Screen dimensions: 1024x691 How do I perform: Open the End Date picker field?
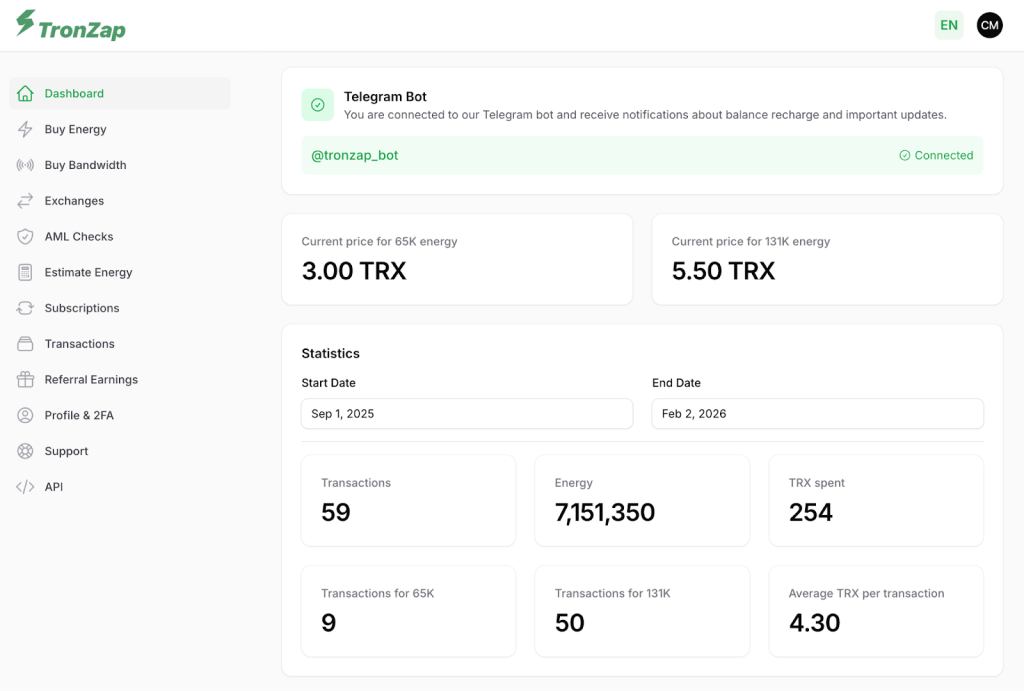pos(817,414)
